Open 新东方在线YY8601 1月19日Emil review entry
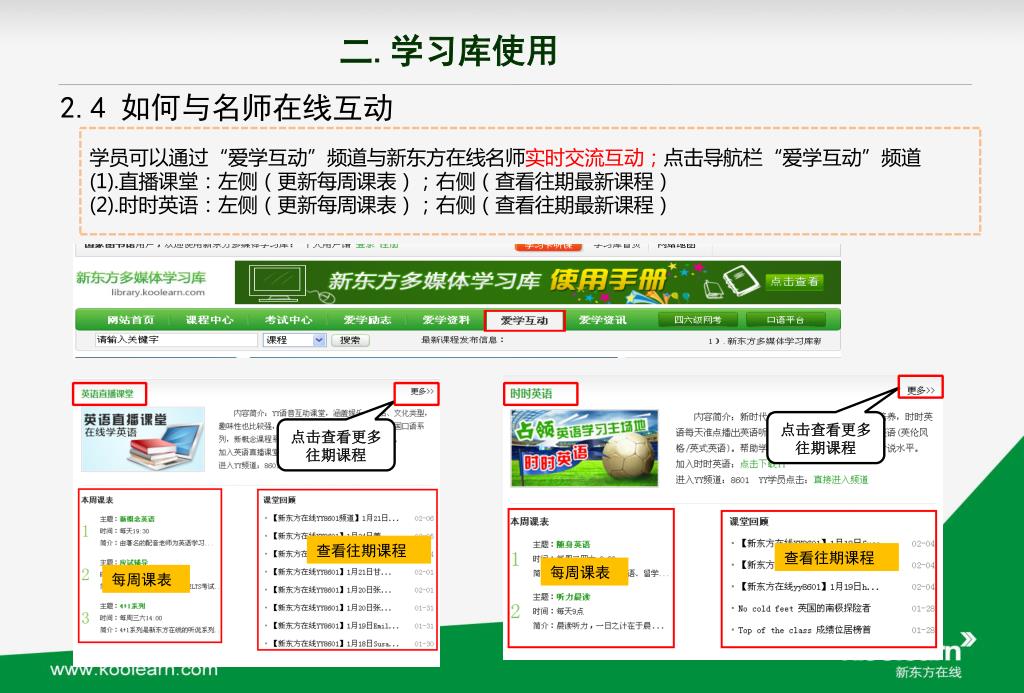Viewport: 1024px width, 693px height. pyautogui.click(x=335, y=626)
